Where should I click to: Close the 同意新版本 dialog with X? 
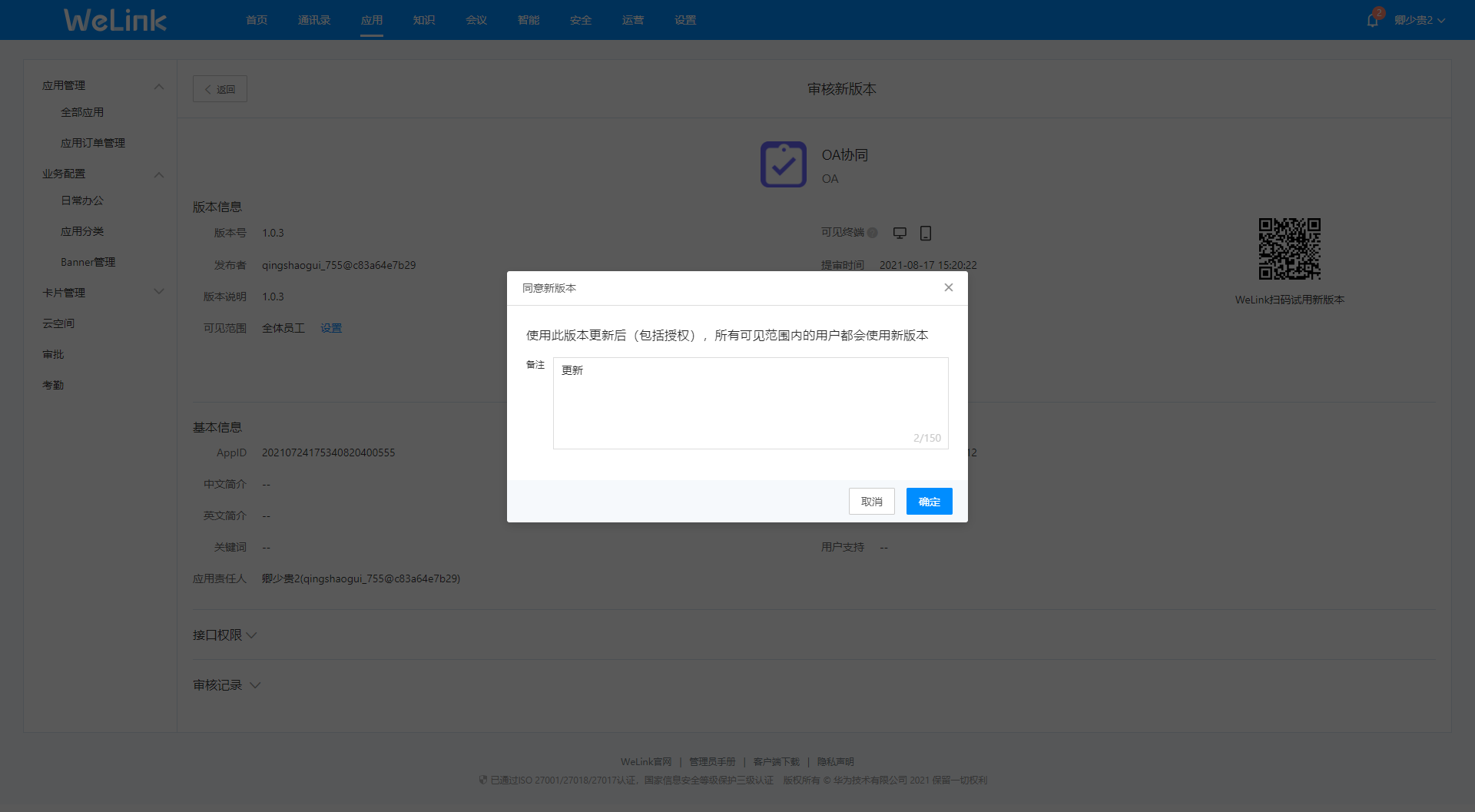tap(949, 287)
